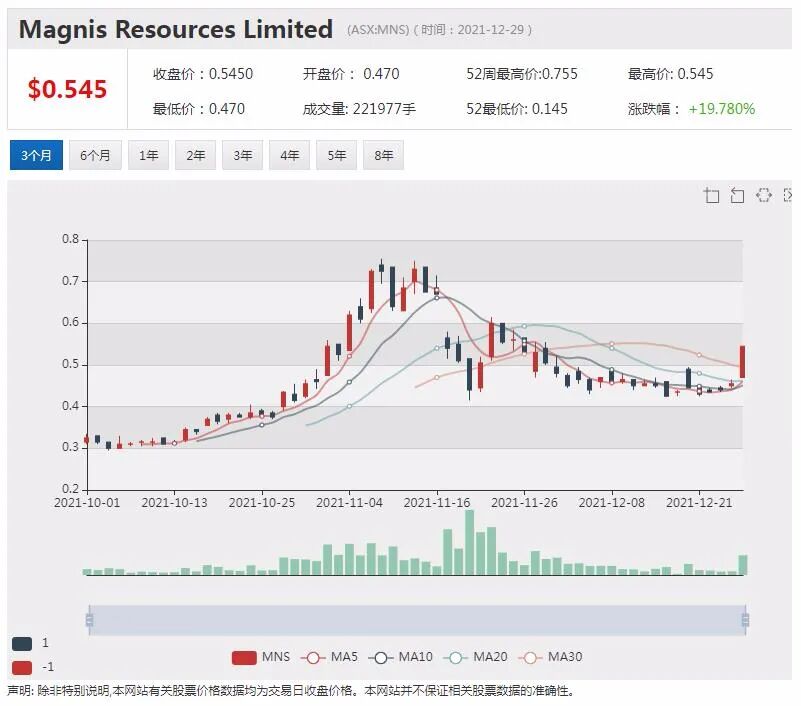
Task: Click the dark '1' visual map swatch
Action: click(22, 643)
